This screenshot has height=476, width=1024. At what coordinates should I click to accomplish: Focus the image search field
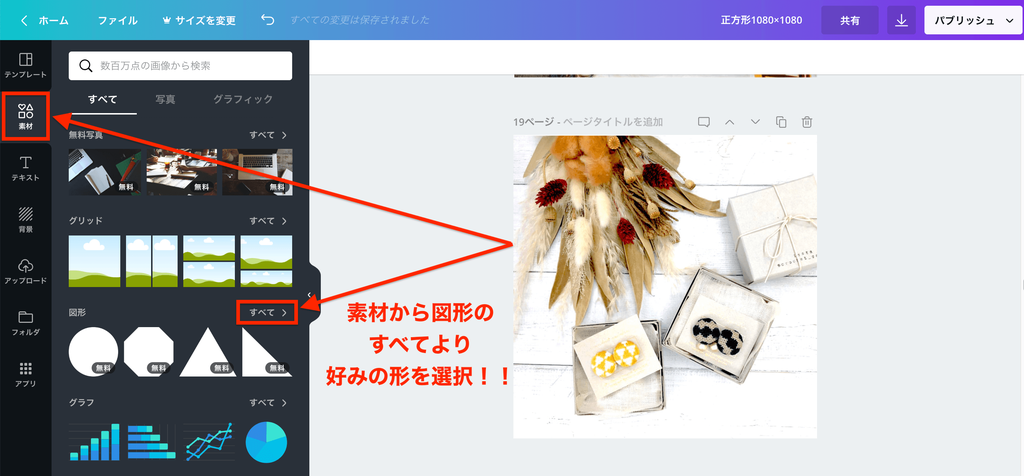(180, 65)
